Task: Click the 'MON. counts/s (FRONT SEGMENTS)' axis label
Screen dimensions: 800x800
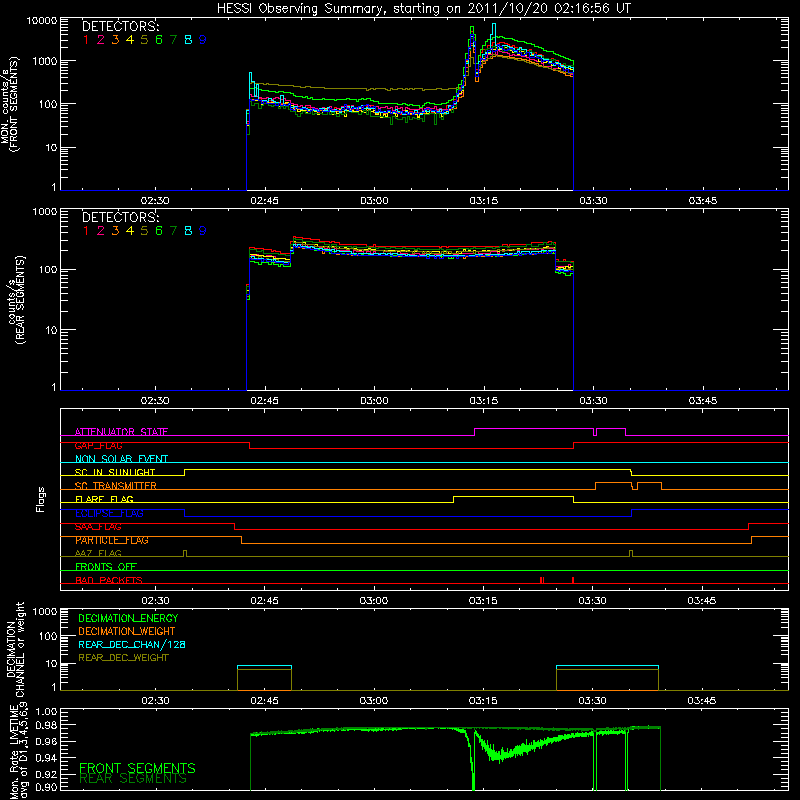Action: 9,104
